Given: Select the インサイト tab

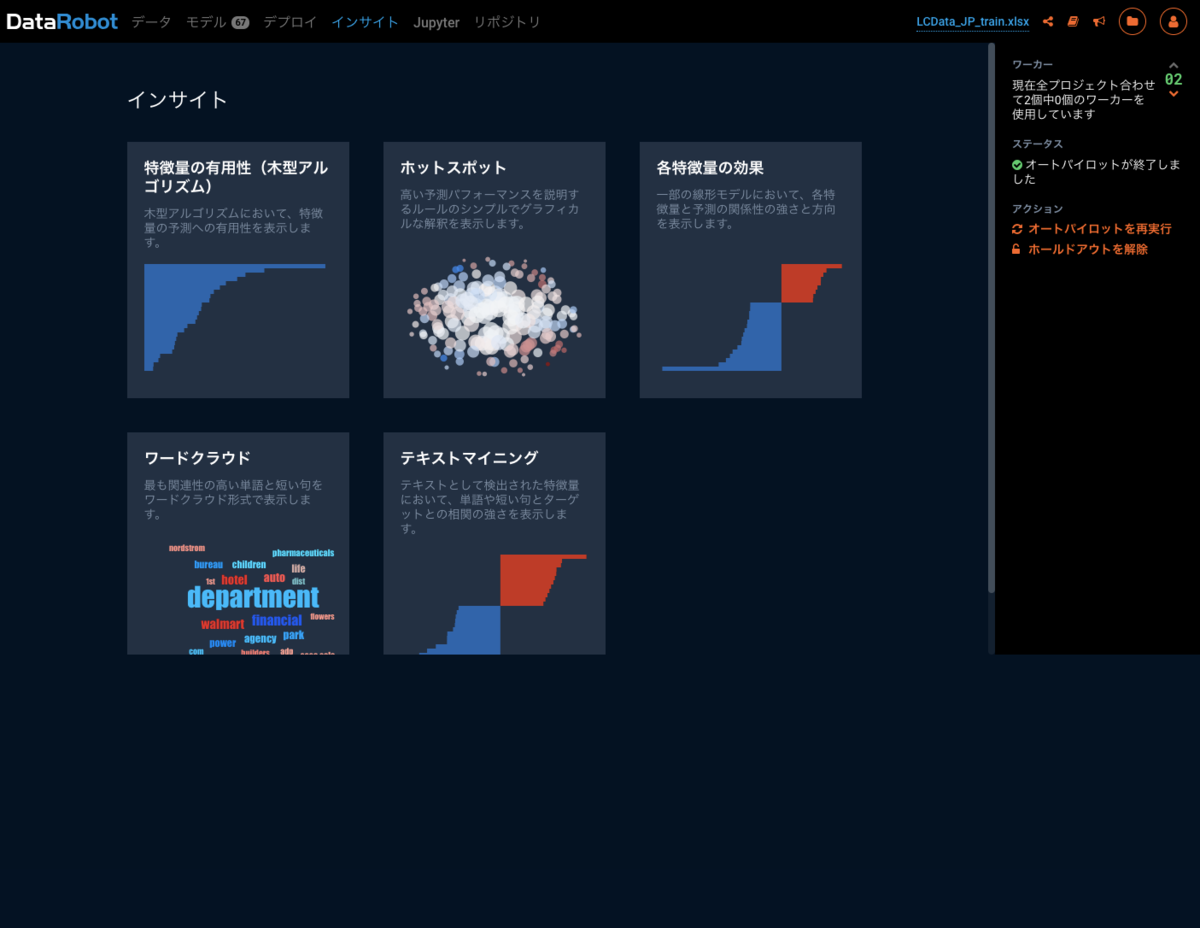Looking at the screenshot, I should [x=365, y=22].
